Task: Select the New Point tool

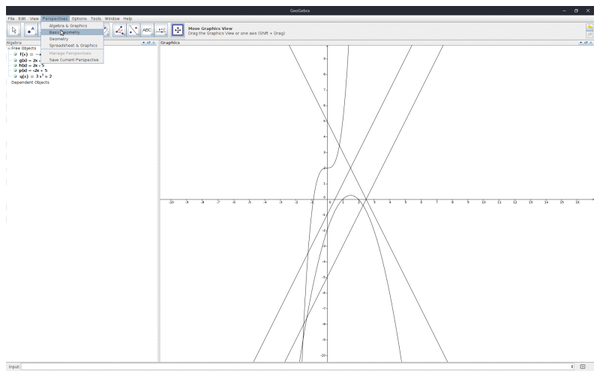Action: [31, 30]
